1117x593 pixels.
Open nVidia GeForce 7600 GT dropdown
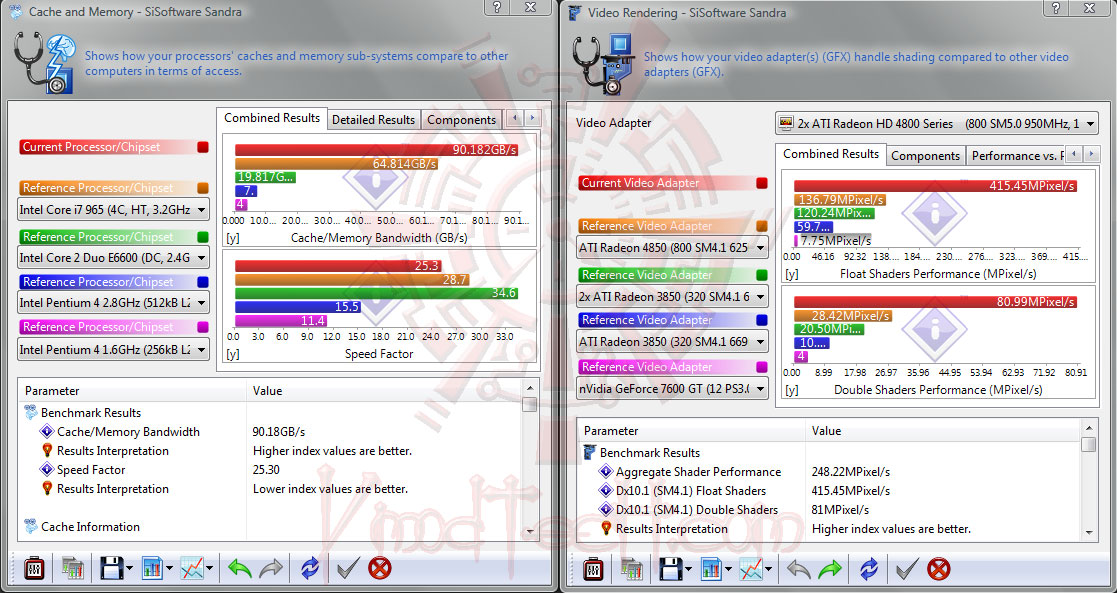[x=672, y=388]
